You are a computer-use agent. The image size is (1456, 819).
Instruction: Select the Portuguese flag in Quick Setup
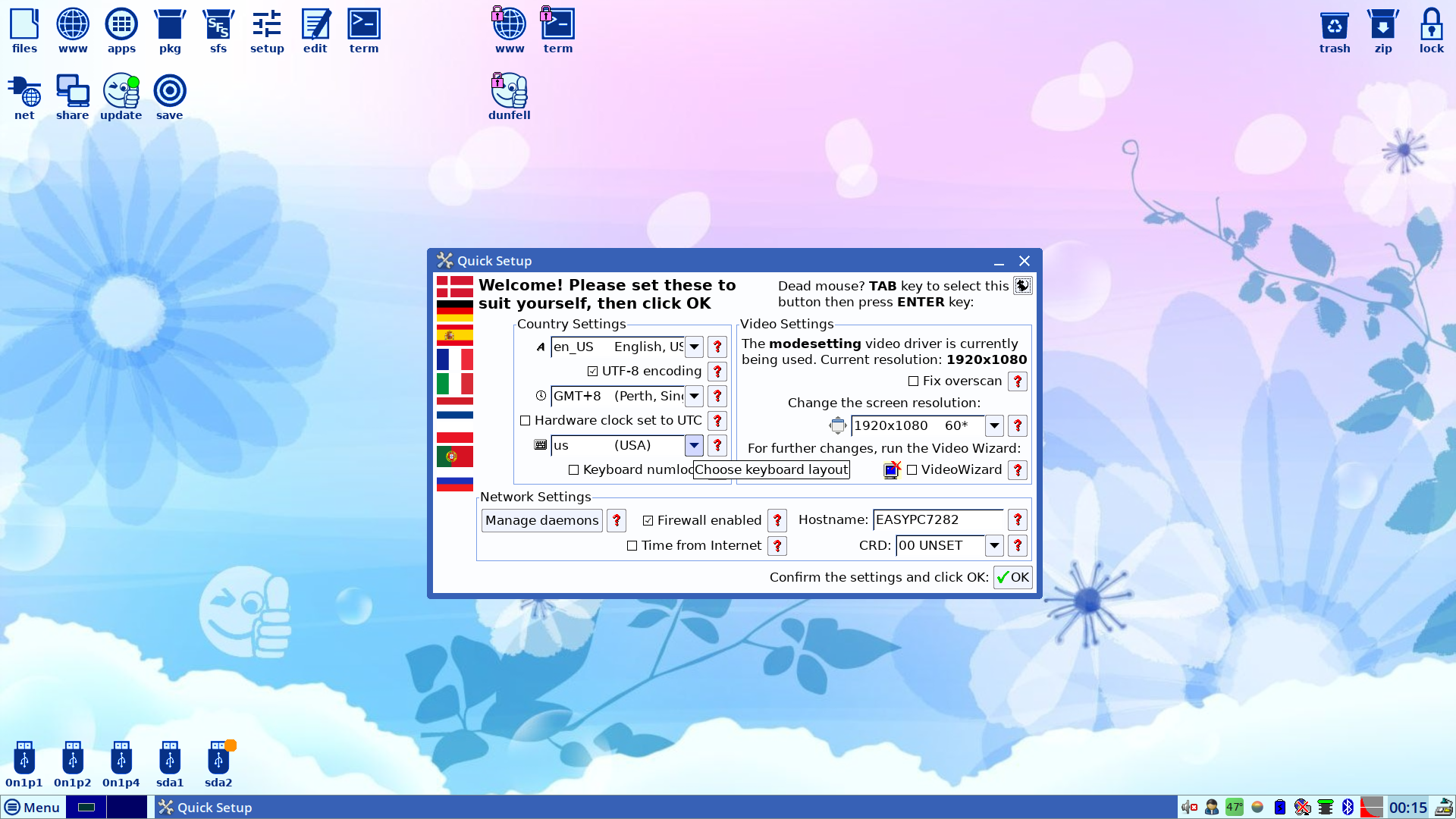point(455,457)
